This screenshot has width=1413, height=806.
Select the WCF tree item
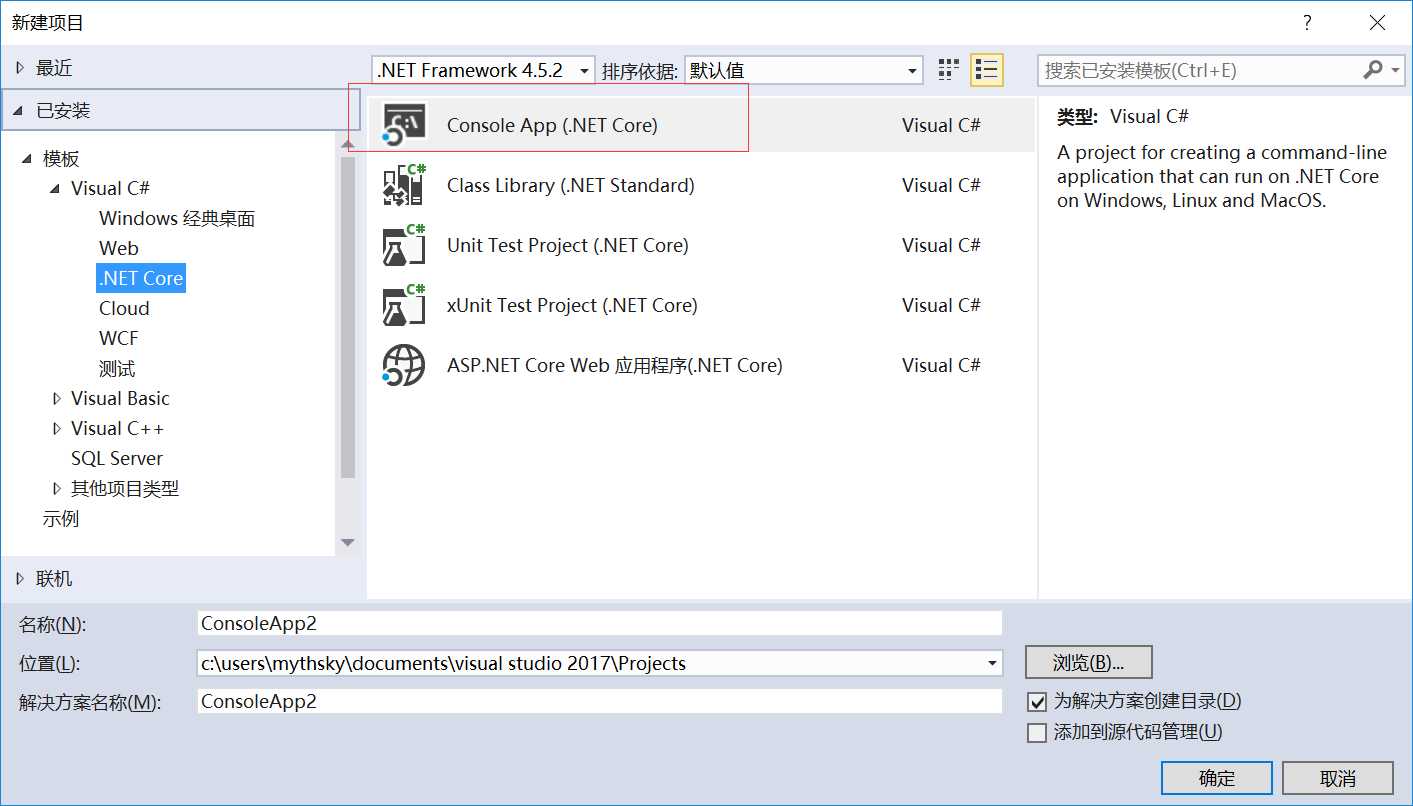(x=119, y=338)
